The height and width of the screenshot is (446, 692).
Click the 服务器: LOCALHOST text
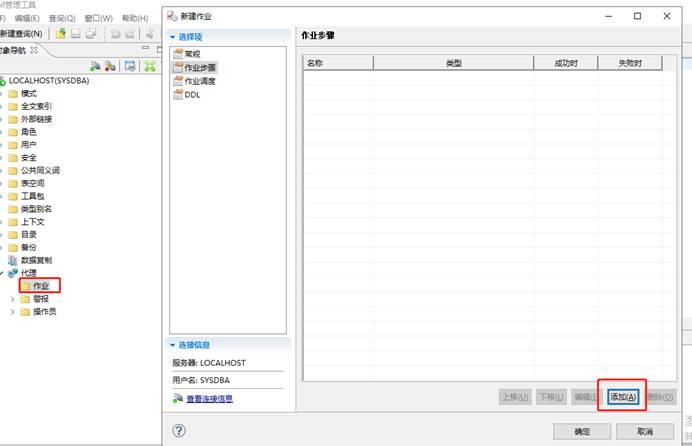[209, 363]
